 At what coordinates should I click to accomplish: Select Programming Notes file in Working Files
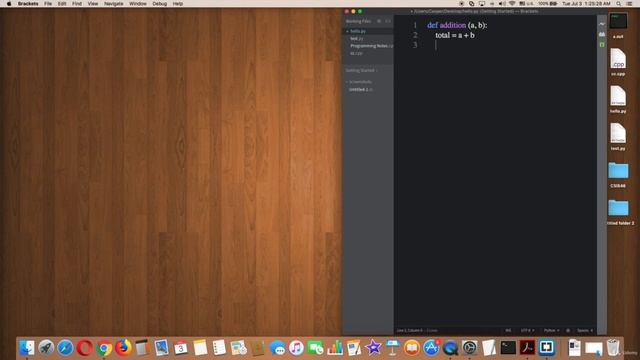(x=371, y=46)
